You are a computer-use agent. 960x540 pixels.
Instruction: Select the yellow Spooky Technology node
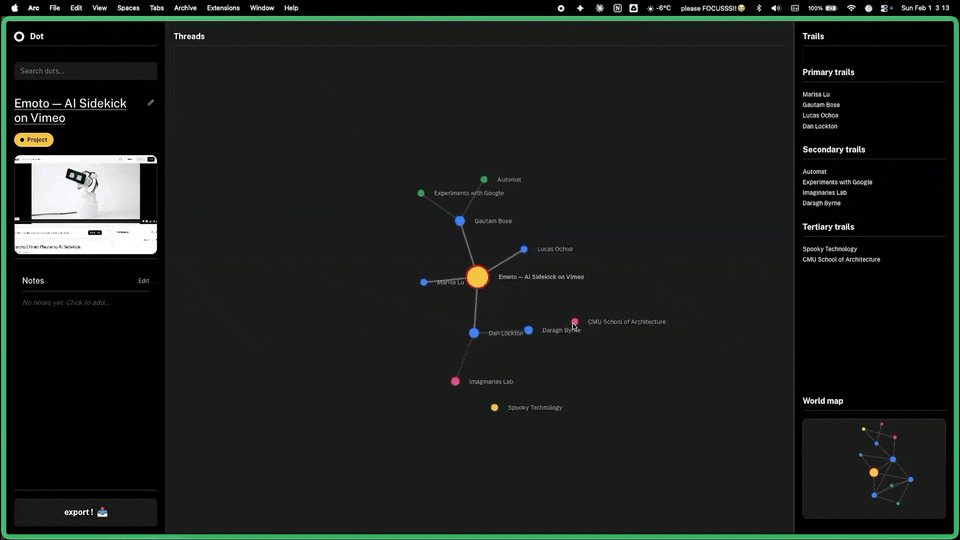coord(494,408)
